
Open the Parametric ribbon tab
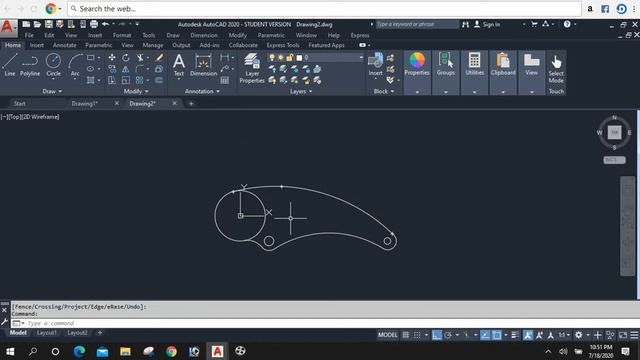click(98, 45)
